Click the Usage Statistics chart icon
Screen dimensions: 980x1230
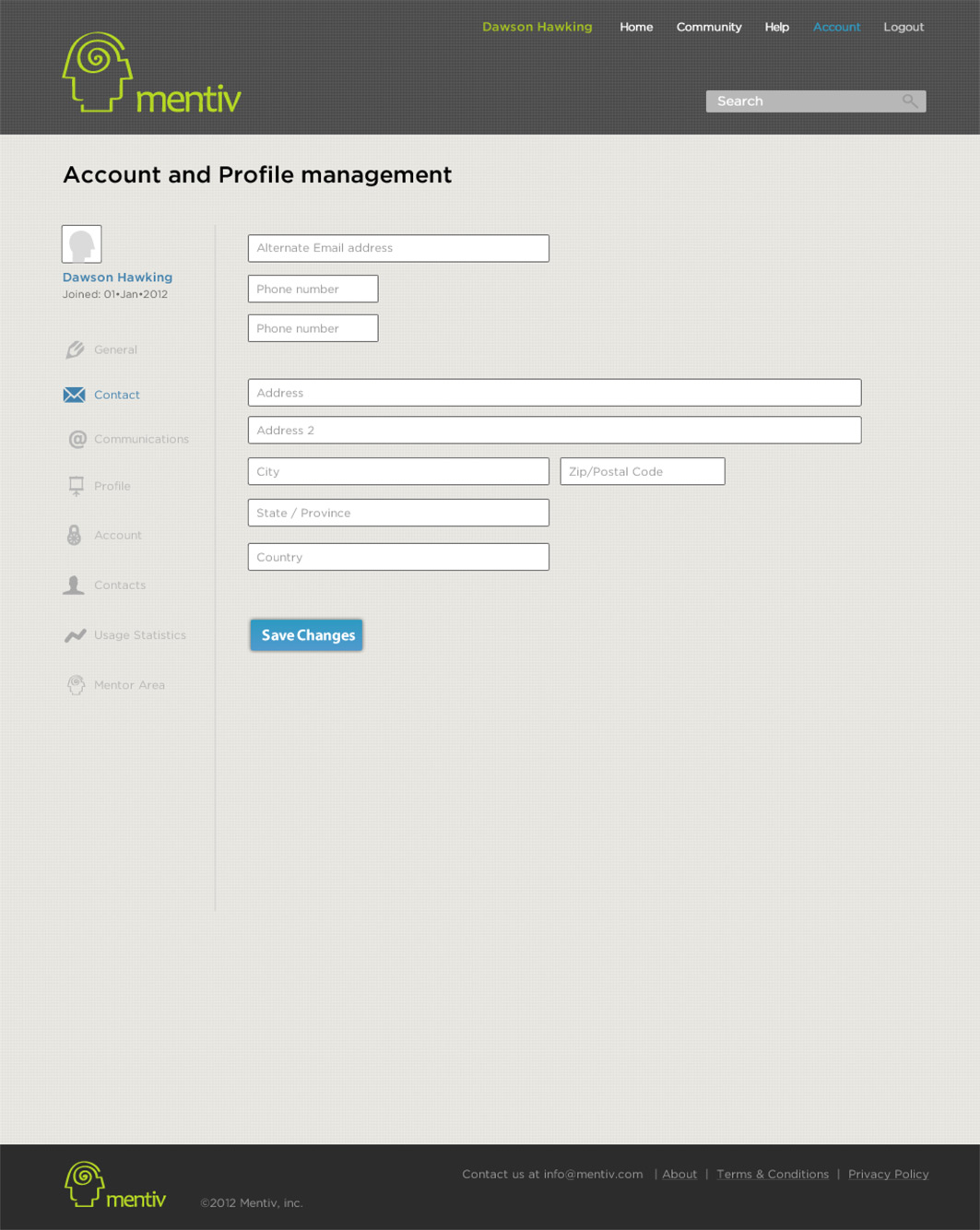76,635
